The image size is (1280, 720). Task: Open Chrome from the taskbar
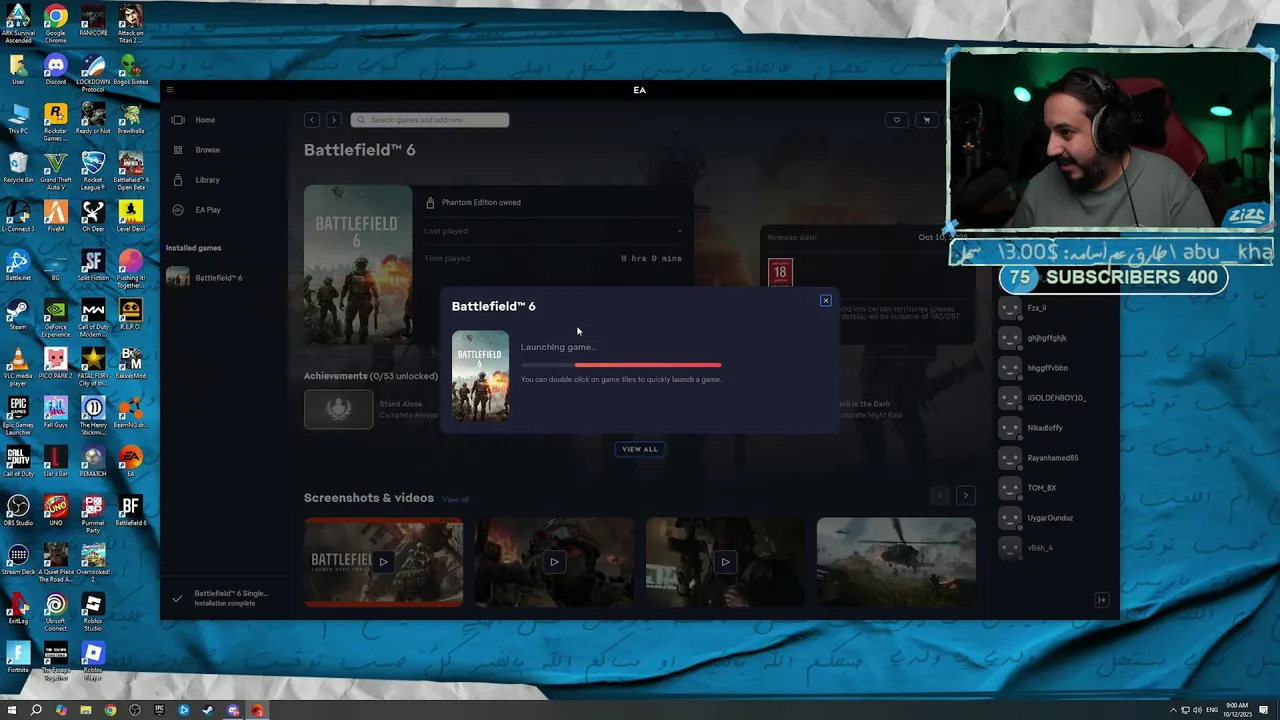110,710
